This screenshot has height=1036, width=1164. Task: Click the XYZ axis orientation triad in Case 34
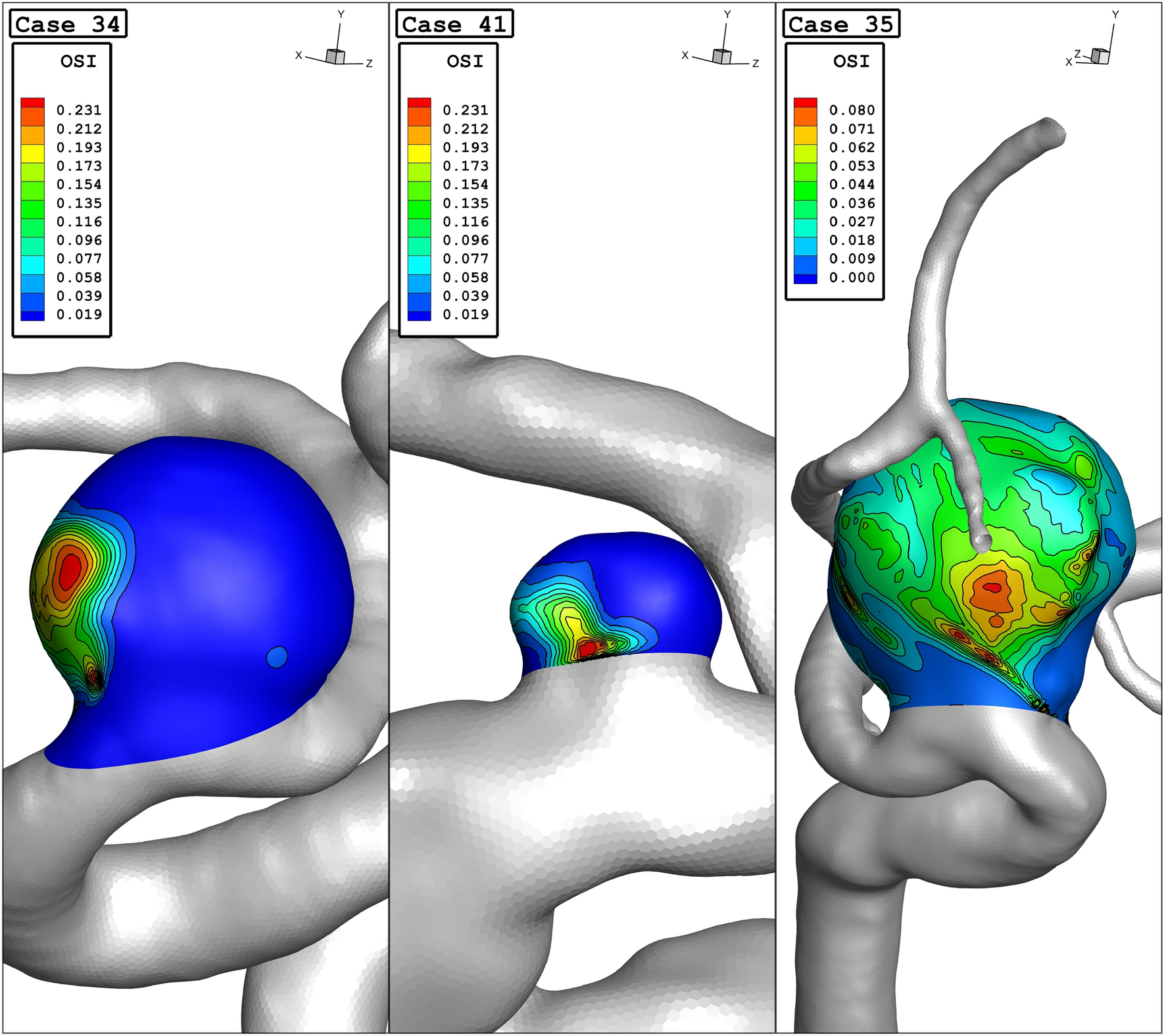[336, 41]
